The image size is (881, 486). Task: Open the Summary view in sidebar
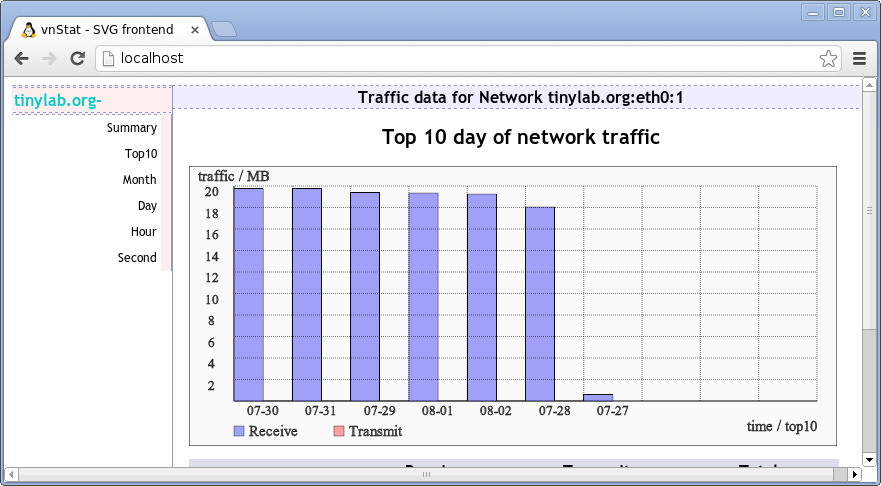tap(132, 128)
